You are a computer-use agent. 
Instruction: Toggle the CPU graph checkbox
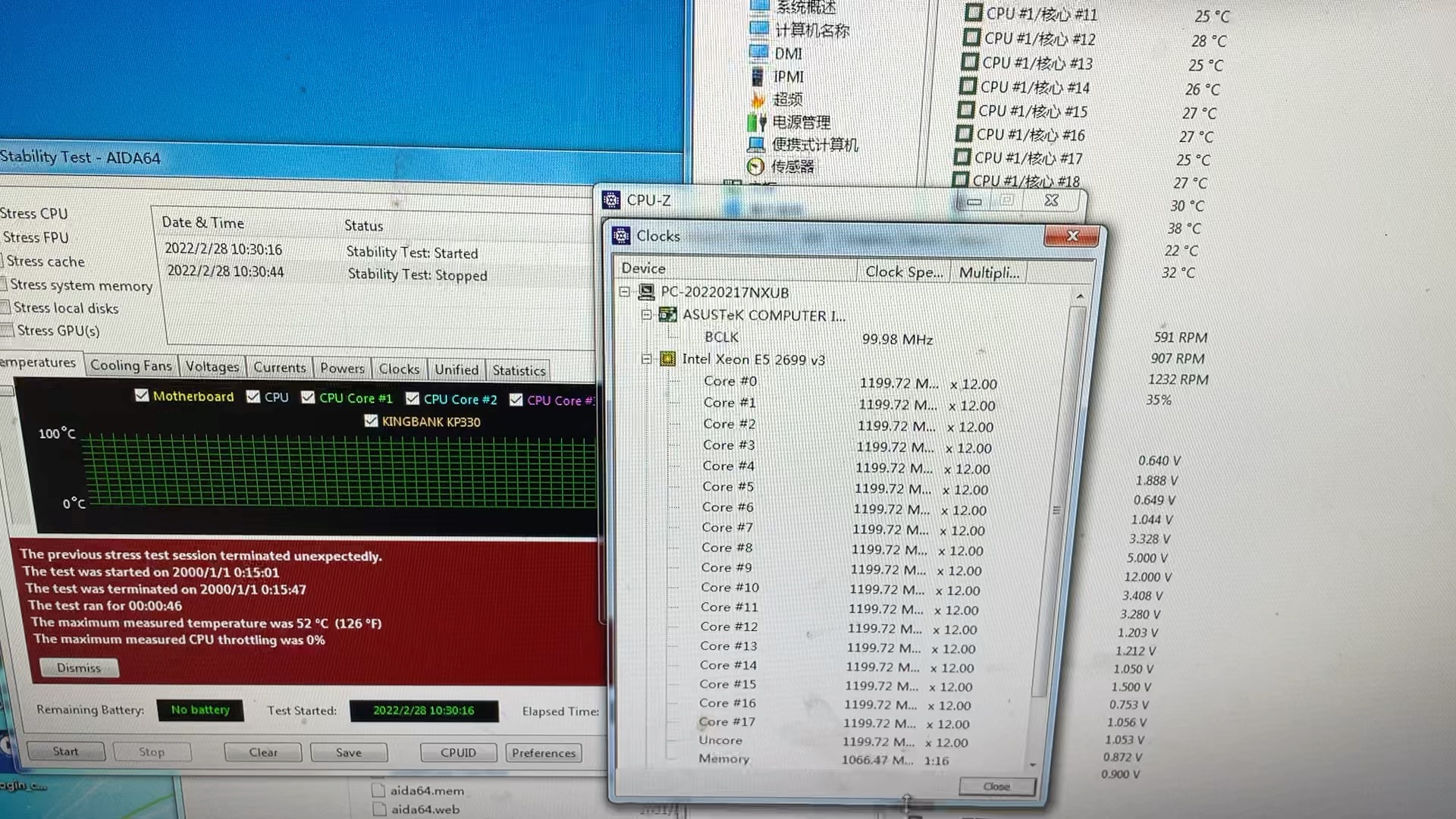pos(253,397)
